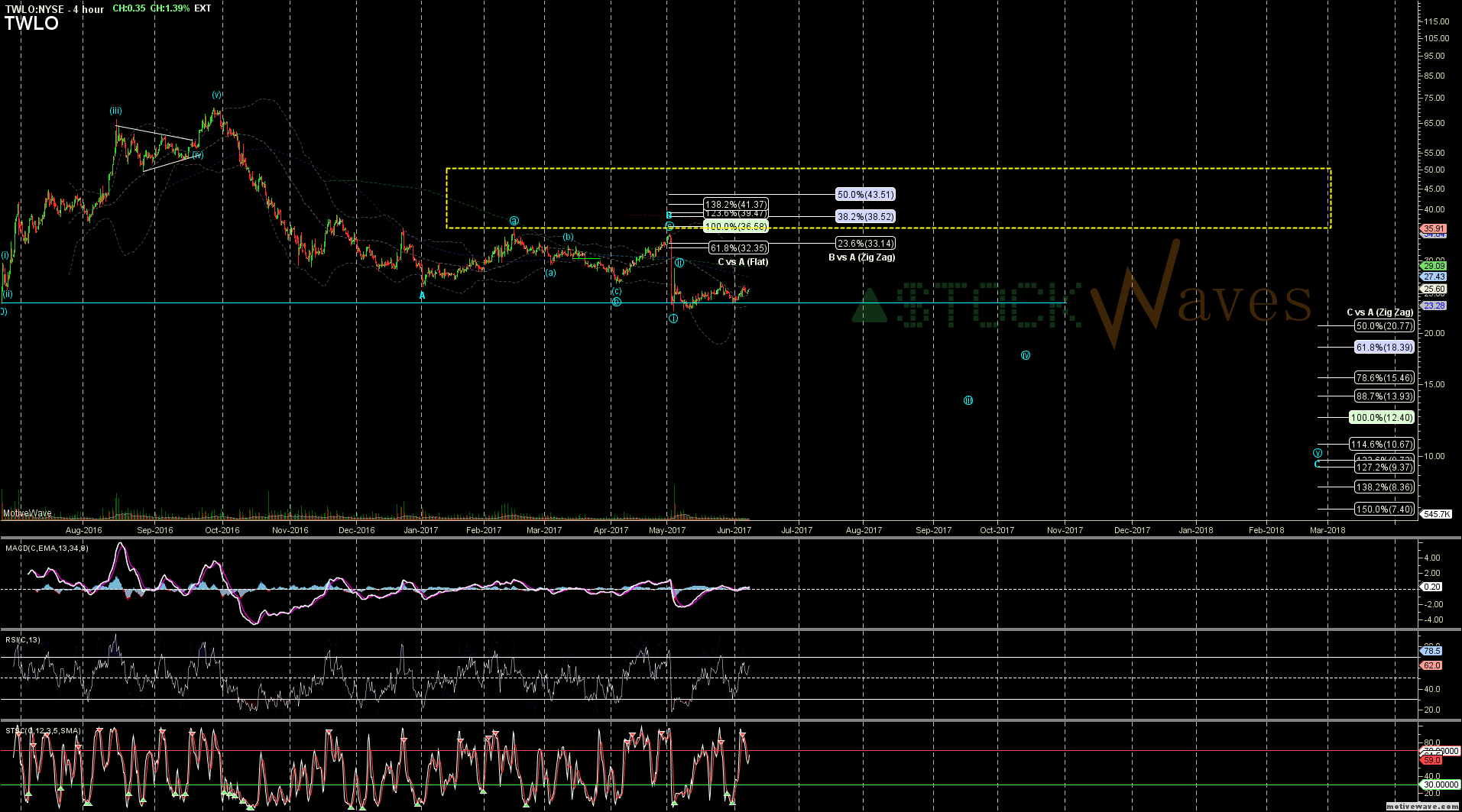Select the B vs A (Zig Zag) caption

862,257
